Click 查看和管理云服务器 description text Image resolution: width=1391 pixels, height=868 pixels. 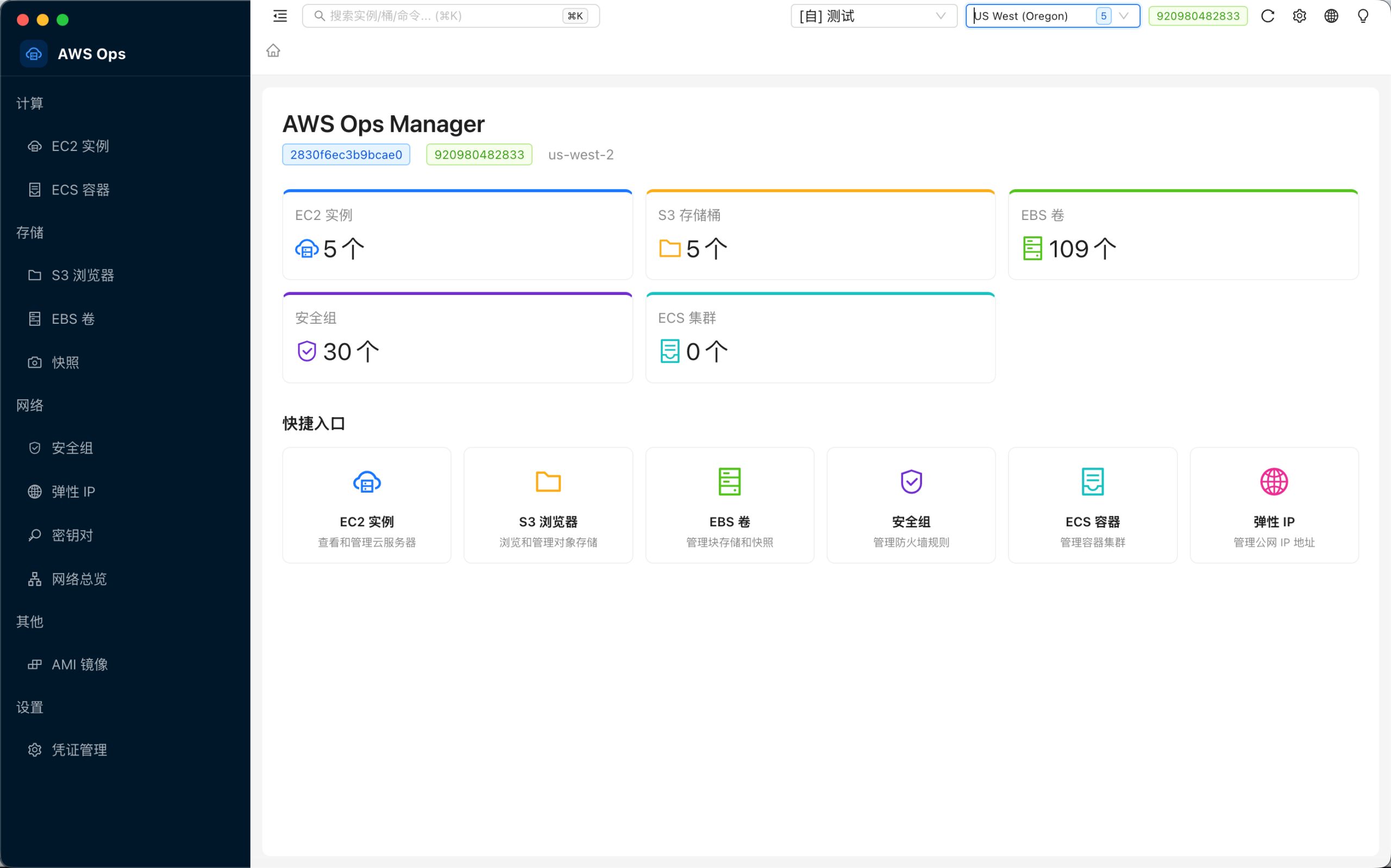coord(367,543)
